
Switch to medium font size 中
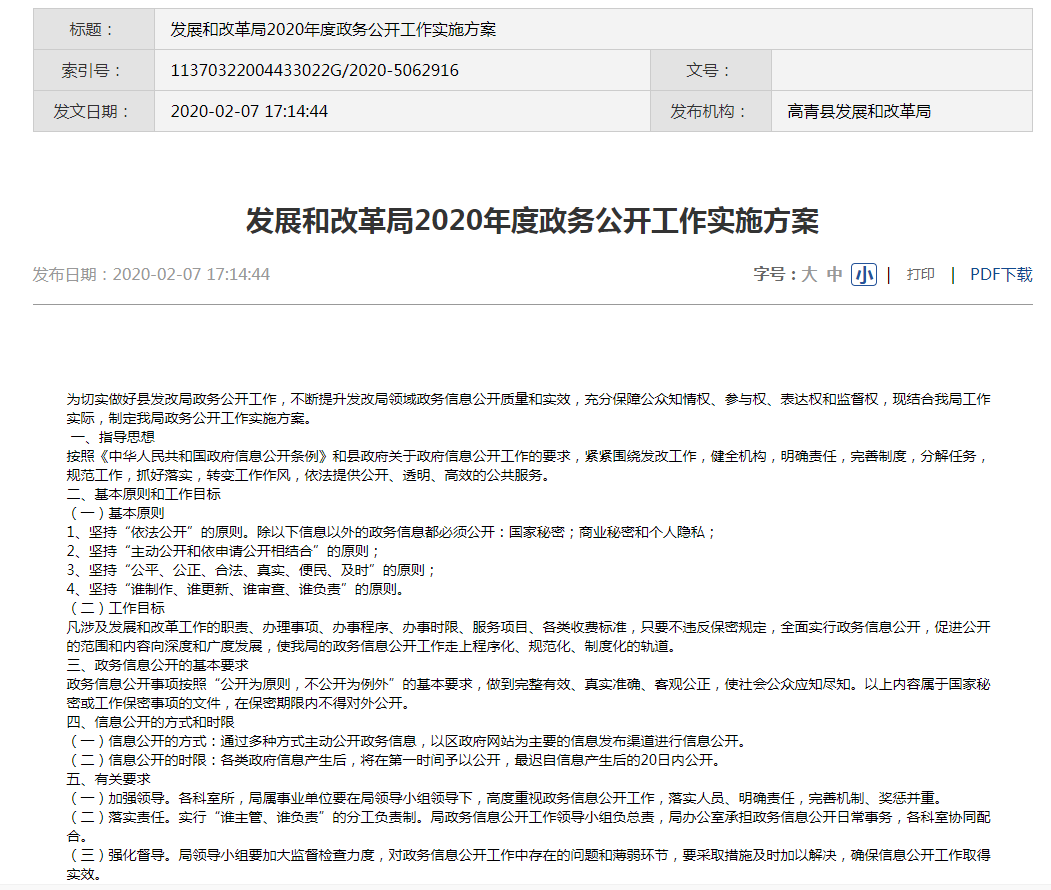tap(835, 275)
